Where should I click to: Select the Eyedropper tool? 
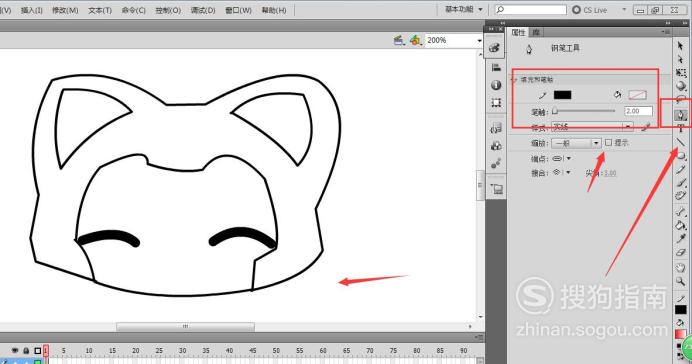coord(681,239)
